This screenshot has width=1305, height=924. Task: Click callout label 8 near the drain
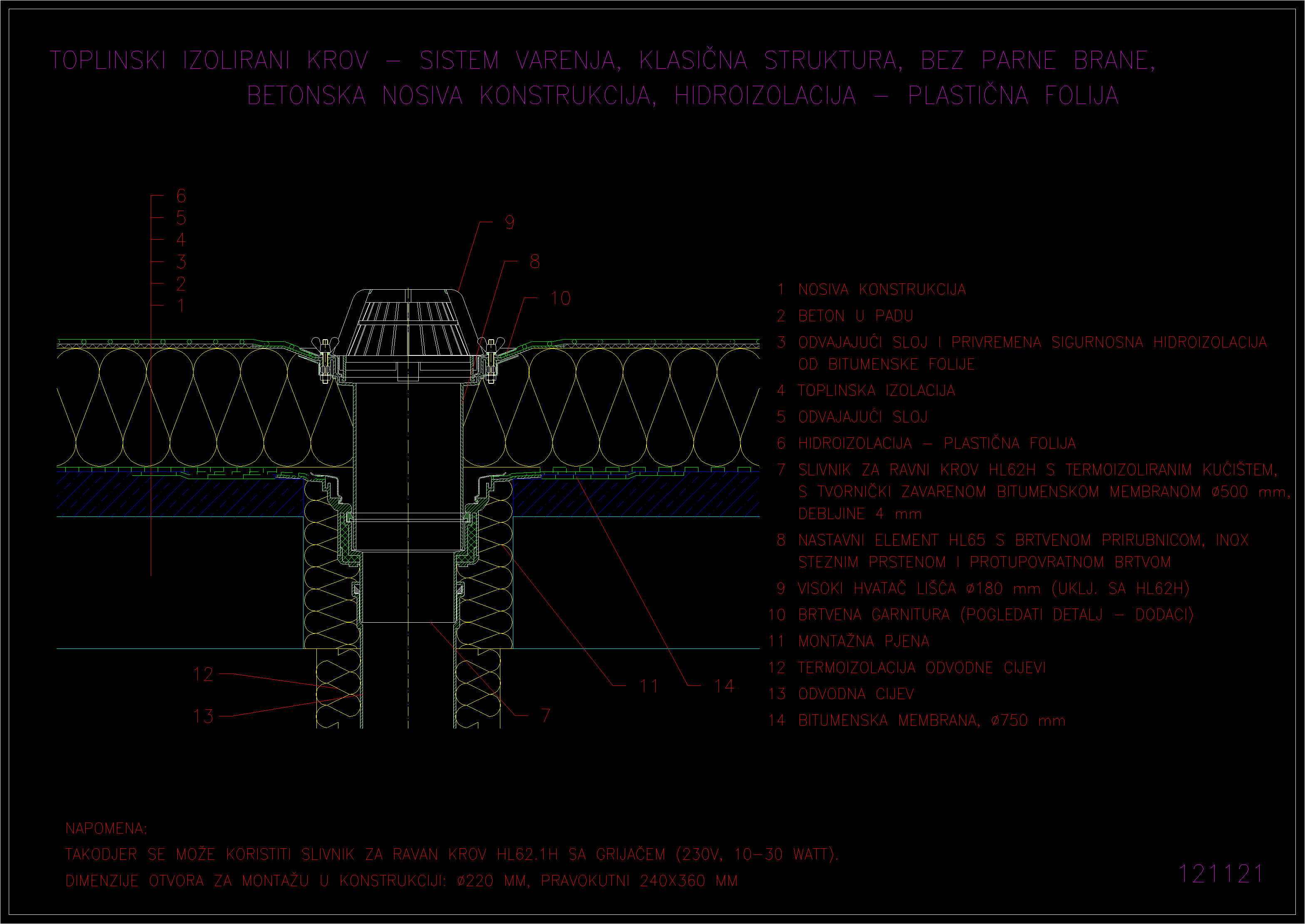(535, 262)
